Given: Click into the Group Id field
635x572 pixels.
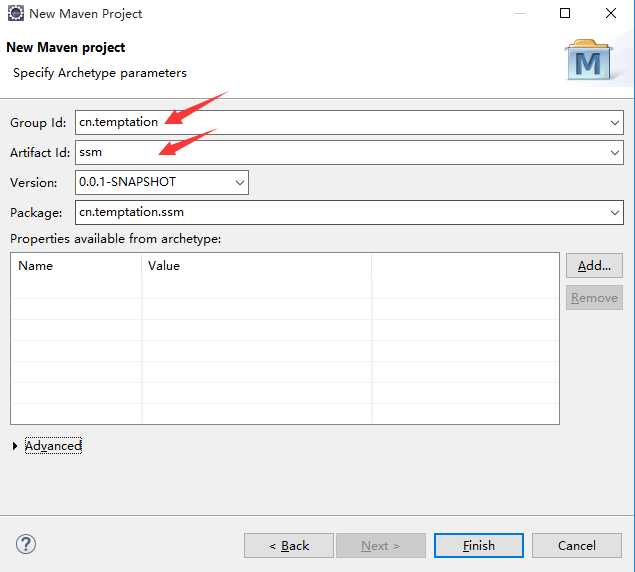Looking at the screenshot, I should [x=349, y=122].
